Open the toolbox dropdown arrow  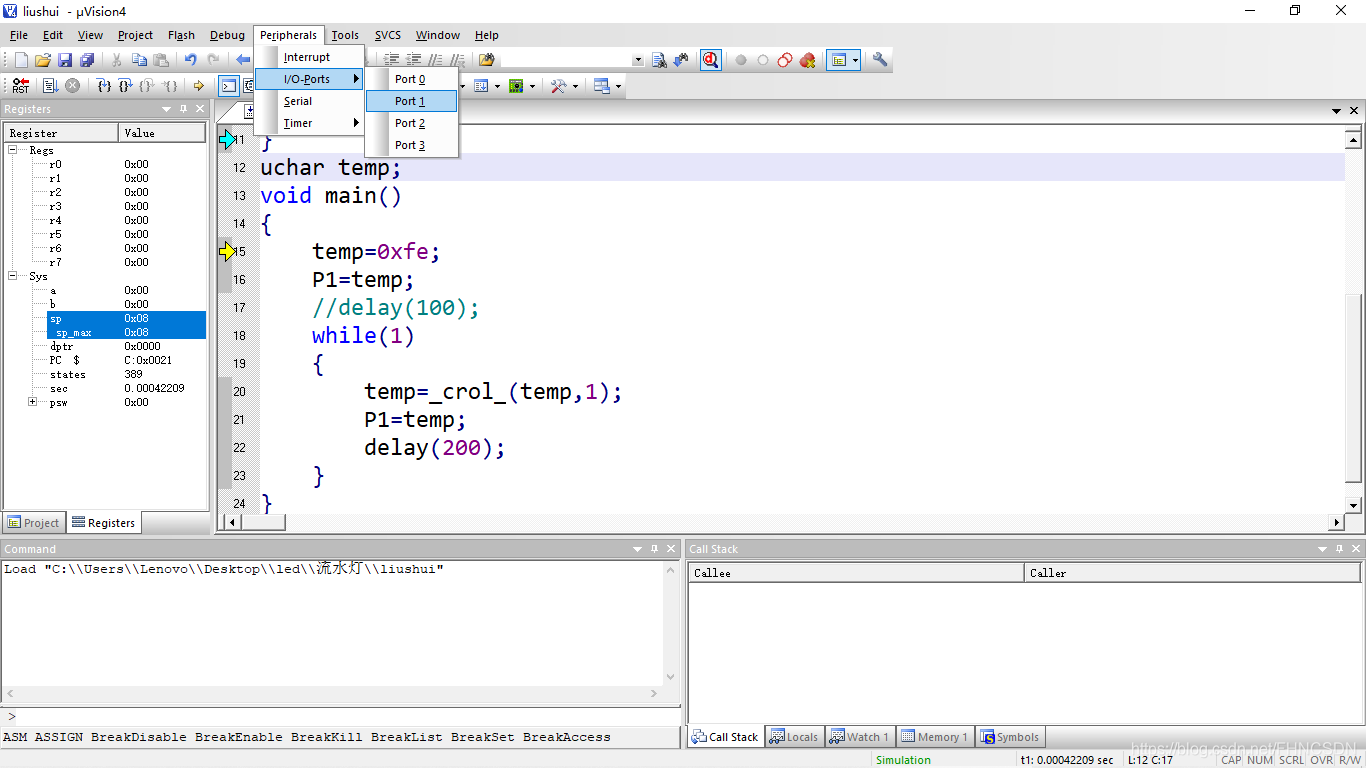(574, 86)
